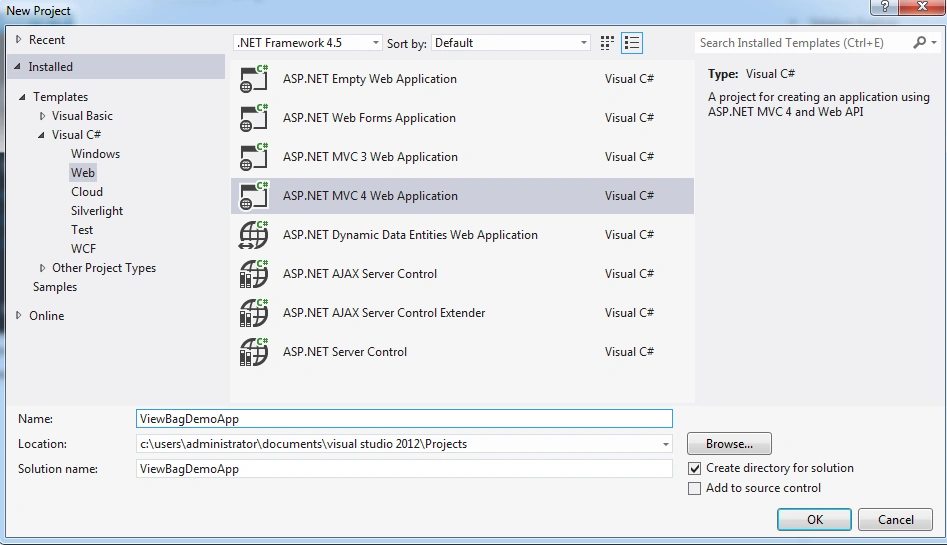947x545 pixels.
Task: Click the AJAX Server Control Extender icon
Action: click(x=254, y=313)
